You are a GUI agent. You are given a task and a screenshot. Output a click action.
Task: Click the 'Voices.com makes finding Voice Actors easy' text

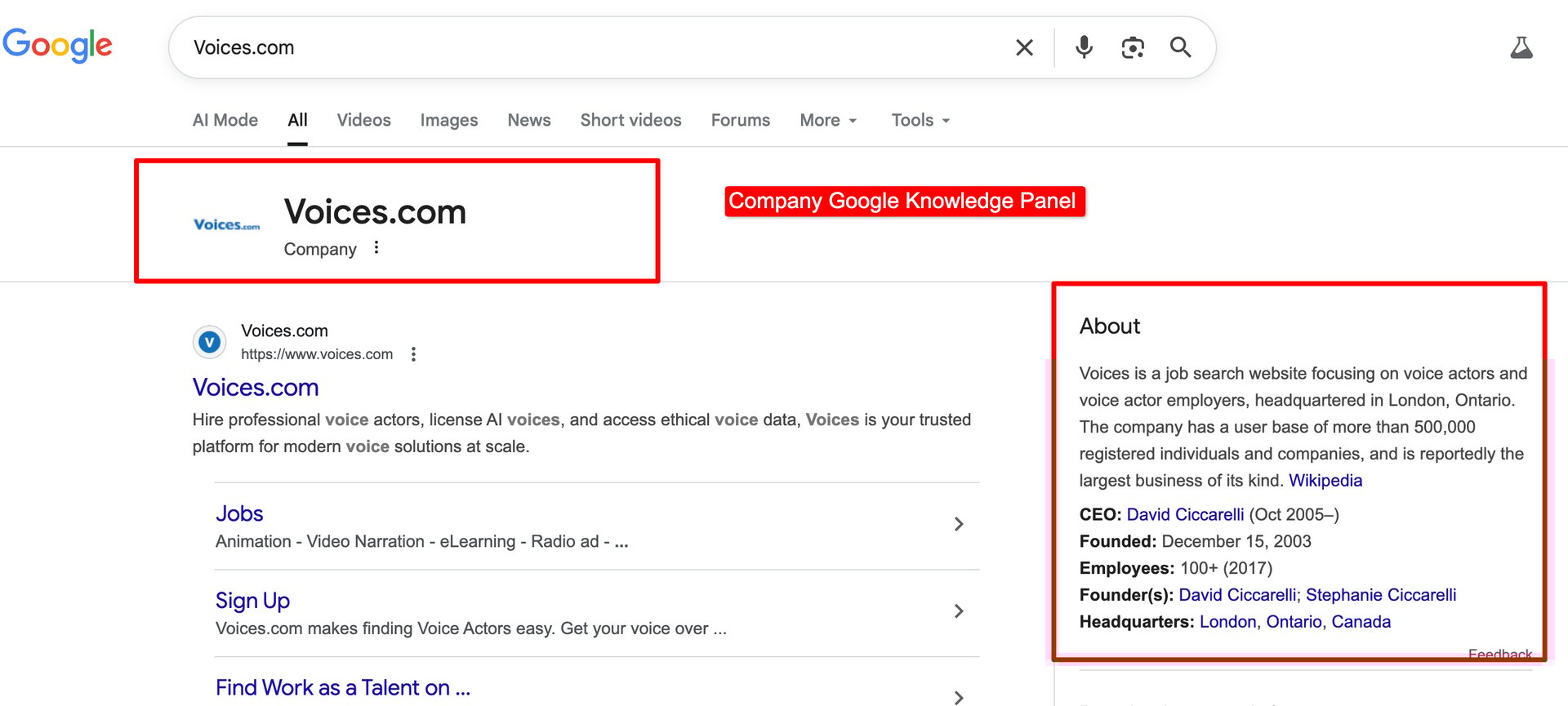point(471,628)
